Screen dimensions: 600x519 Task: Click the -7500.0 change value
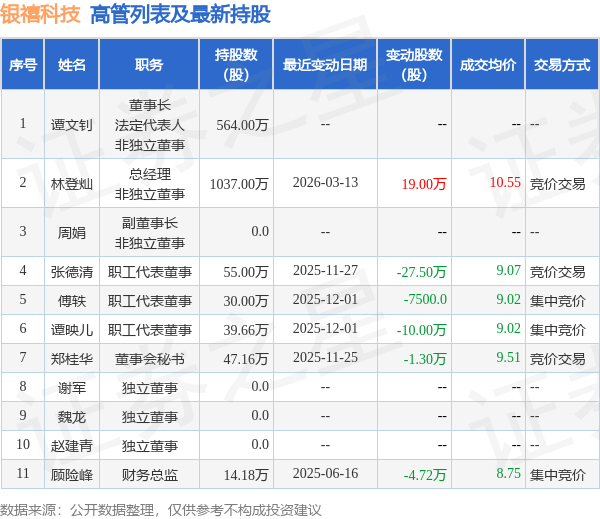coord(425,299)
